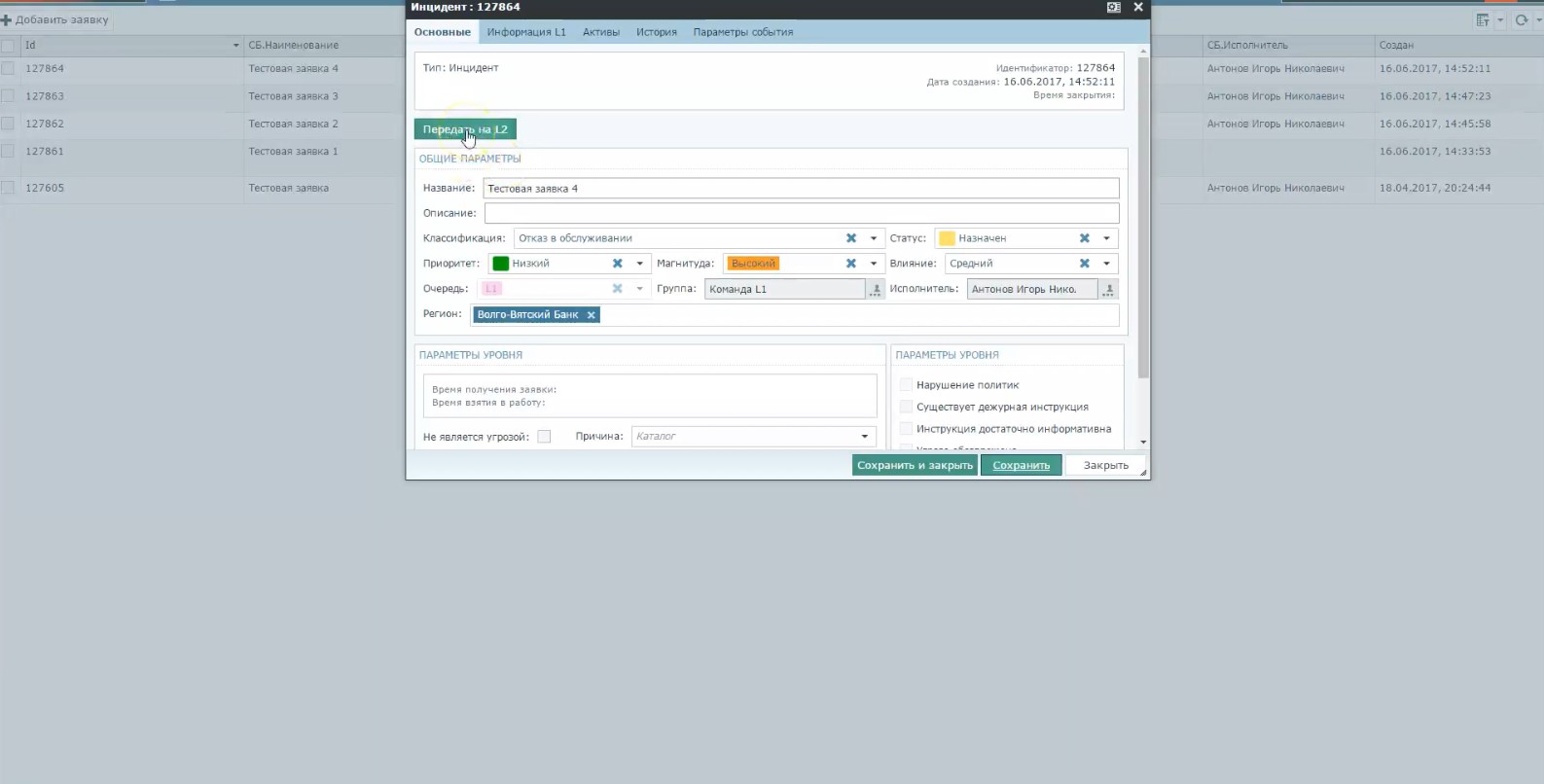The image size is (1544, 784).
Task: Click the scroll-down arrow of dialog scrollbar
Action: click(x=1143, y=442)
